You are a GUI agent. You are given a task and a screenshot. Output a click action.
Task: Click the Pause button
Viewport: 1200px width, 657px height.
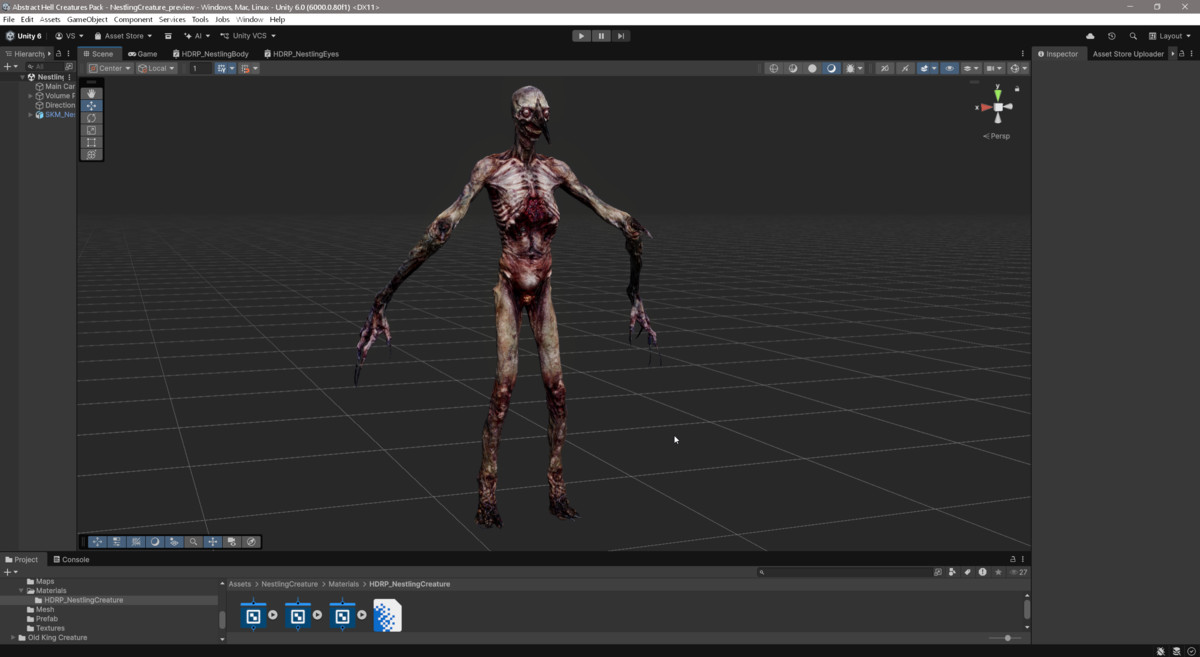pyautogui.click(x=601, y=36)
